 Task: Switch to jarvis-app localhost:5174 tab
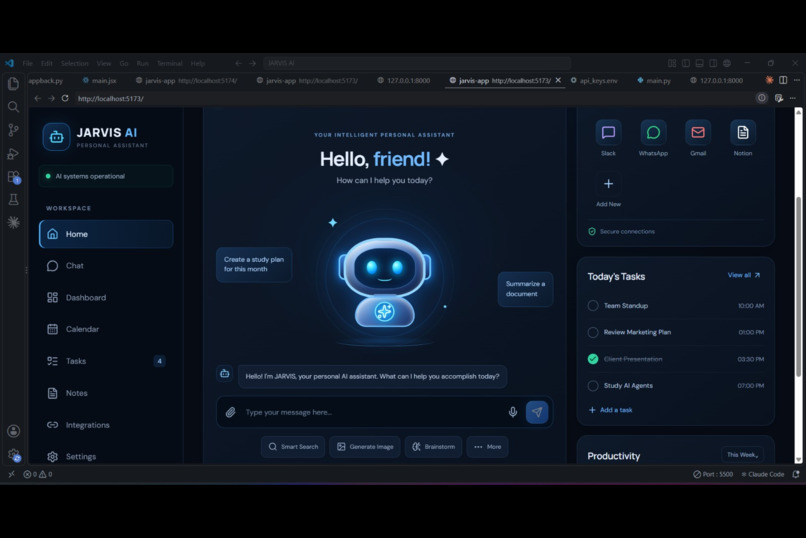coord(186,81)
